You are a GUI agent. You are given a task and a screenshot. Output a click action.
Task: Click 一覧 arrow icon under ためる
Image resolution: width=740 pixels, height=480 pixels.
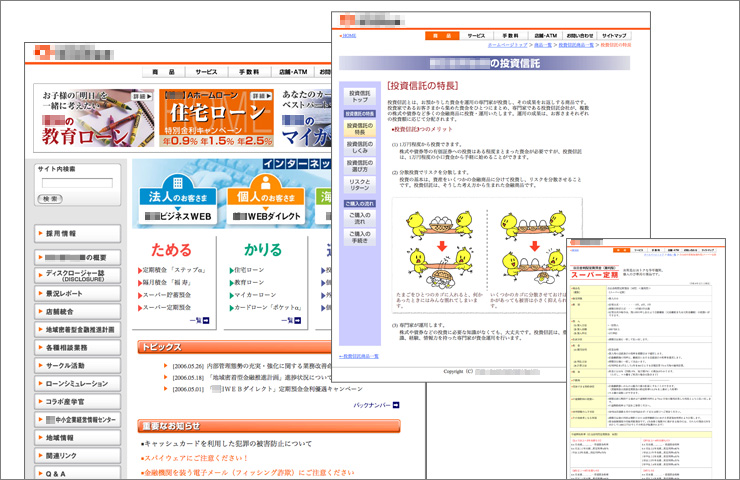click(x=206, y=320)
